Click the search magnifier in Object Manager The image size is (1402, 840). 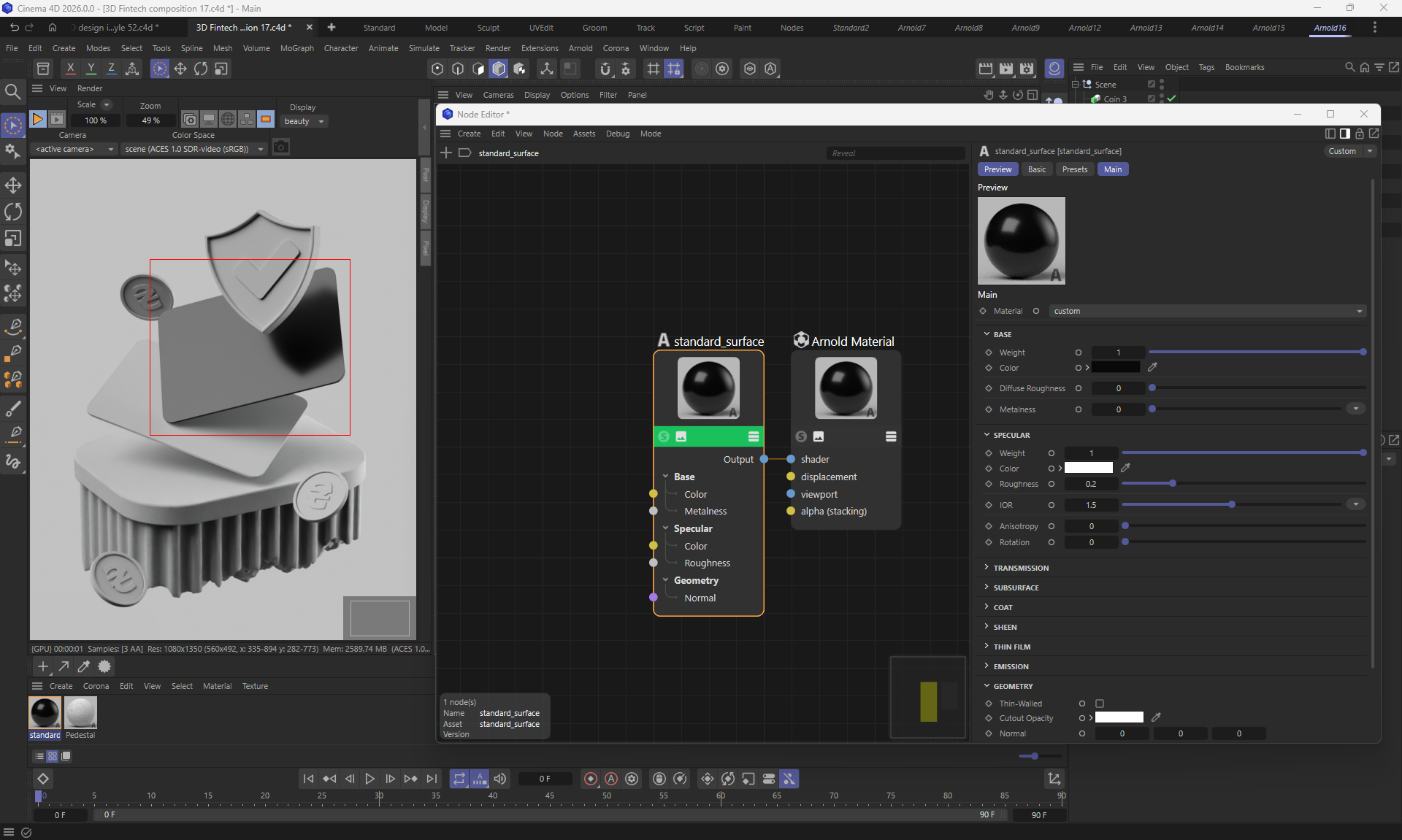click(x=1349, y=67)
